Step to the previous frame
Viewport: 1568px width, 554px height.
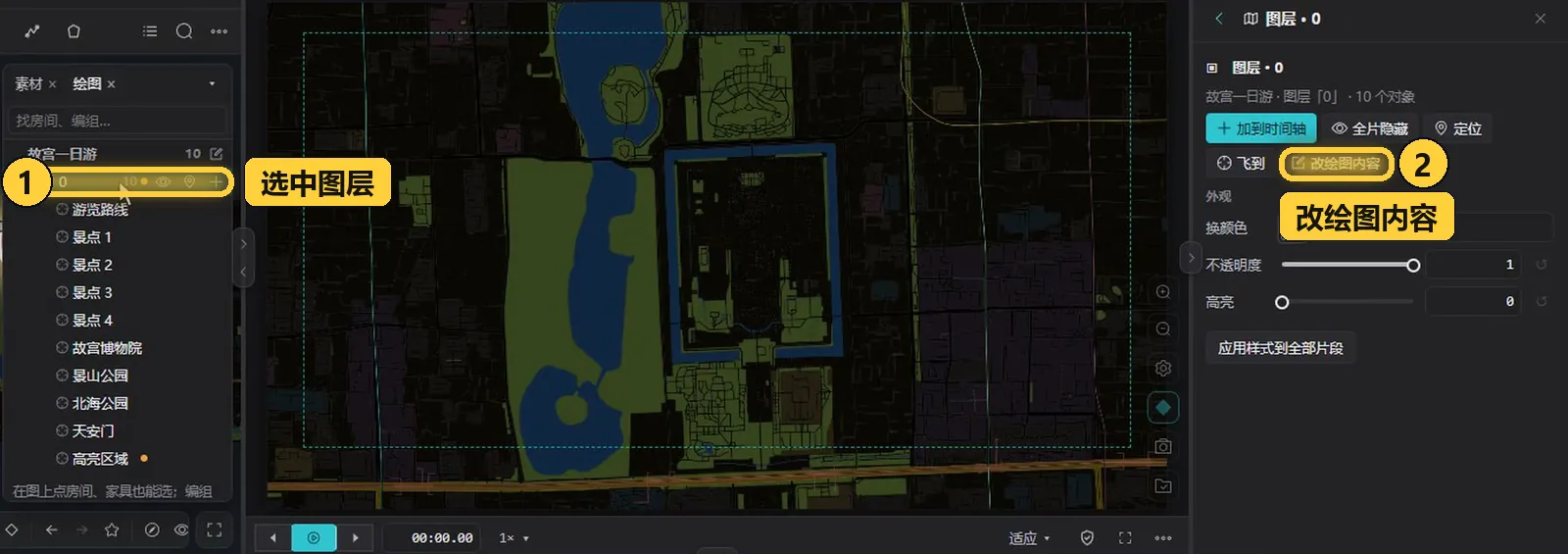pyautogui.click(x=272, y=537)
